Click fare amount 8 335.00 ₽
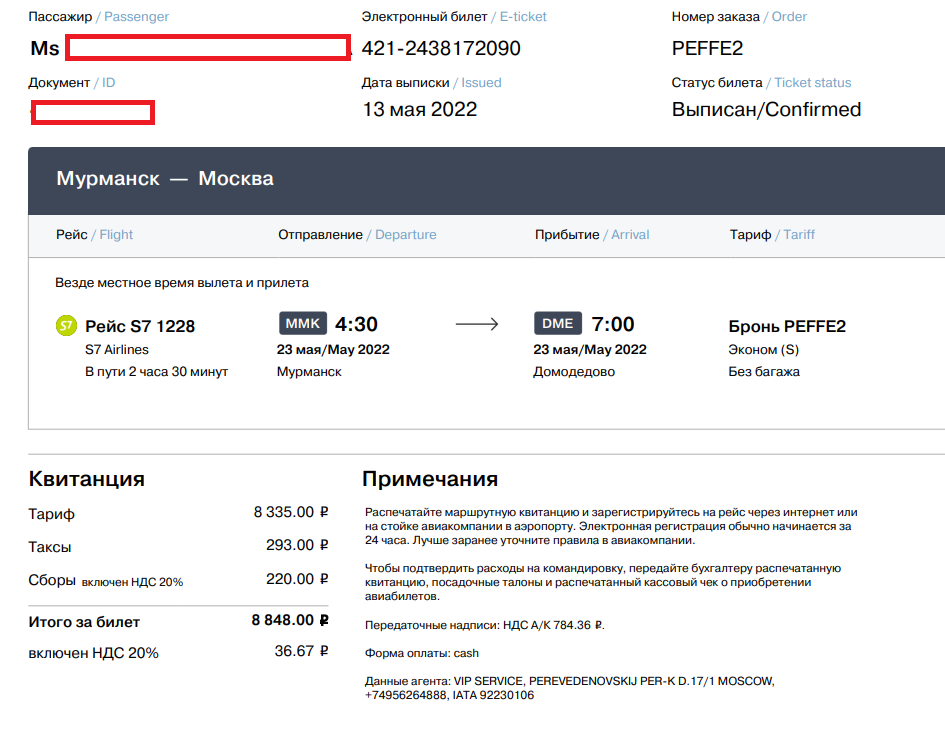The width and height of the screenshot is (945, 756). 291,512
